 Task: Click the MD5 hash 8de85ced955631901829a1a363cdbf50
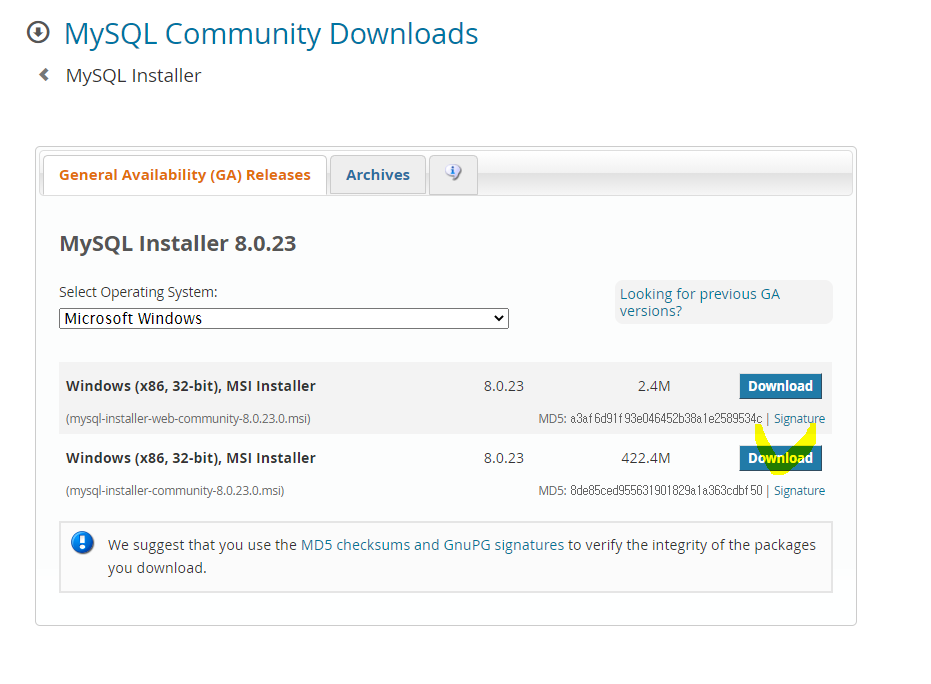[666, 490]
